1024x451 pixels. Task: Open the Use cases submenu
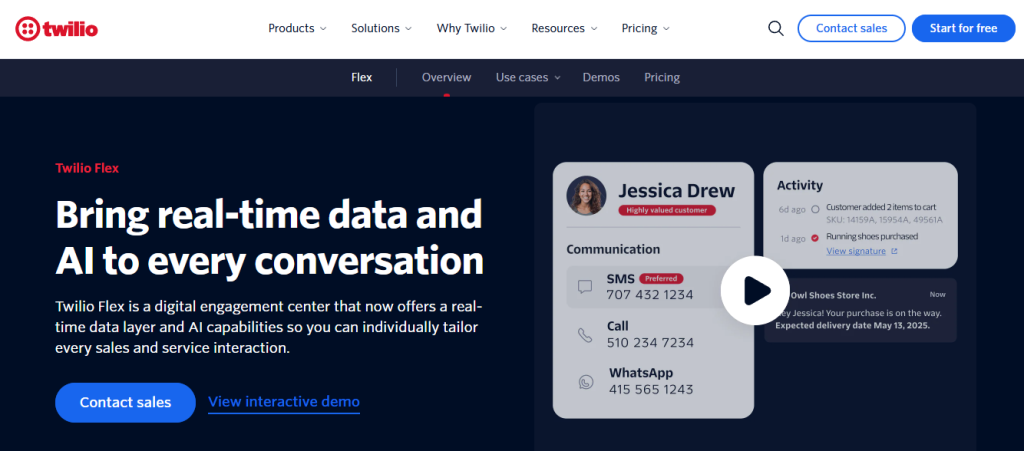(x=527, y=77)
